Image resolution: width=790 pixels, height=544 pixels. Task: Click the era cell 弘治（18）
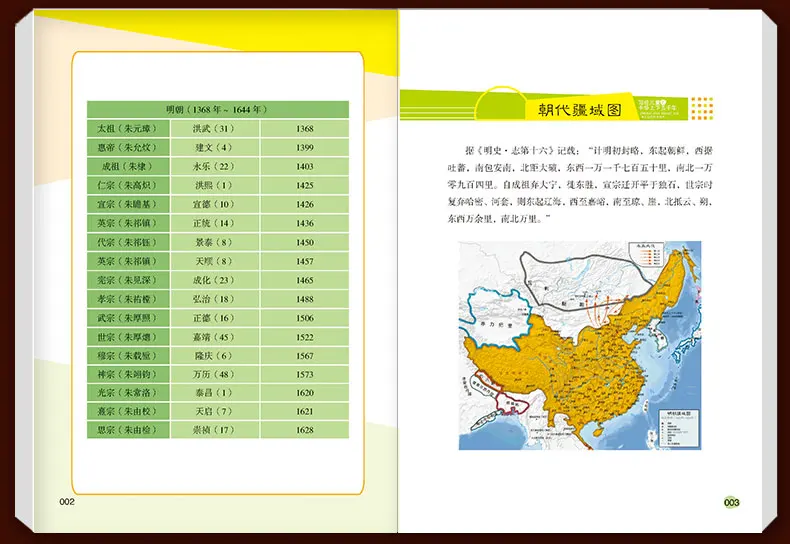pos(215,299)
